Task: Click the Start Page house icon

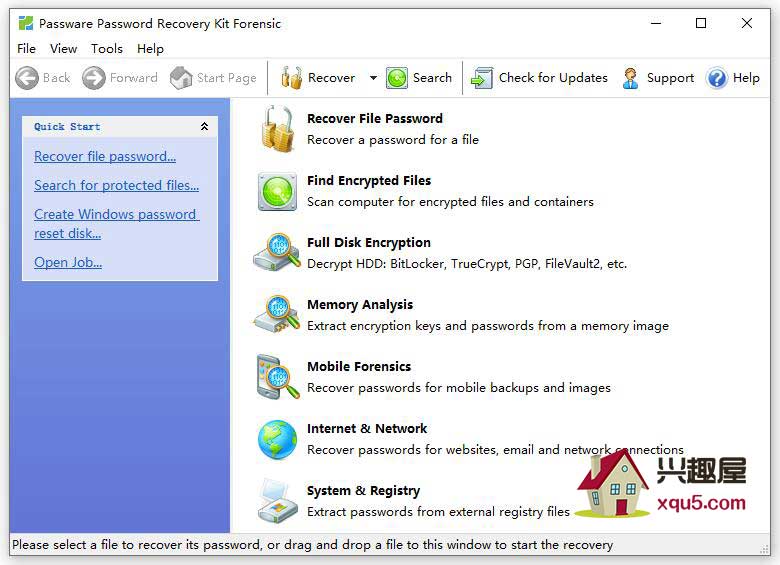Action: coord(181,78)
